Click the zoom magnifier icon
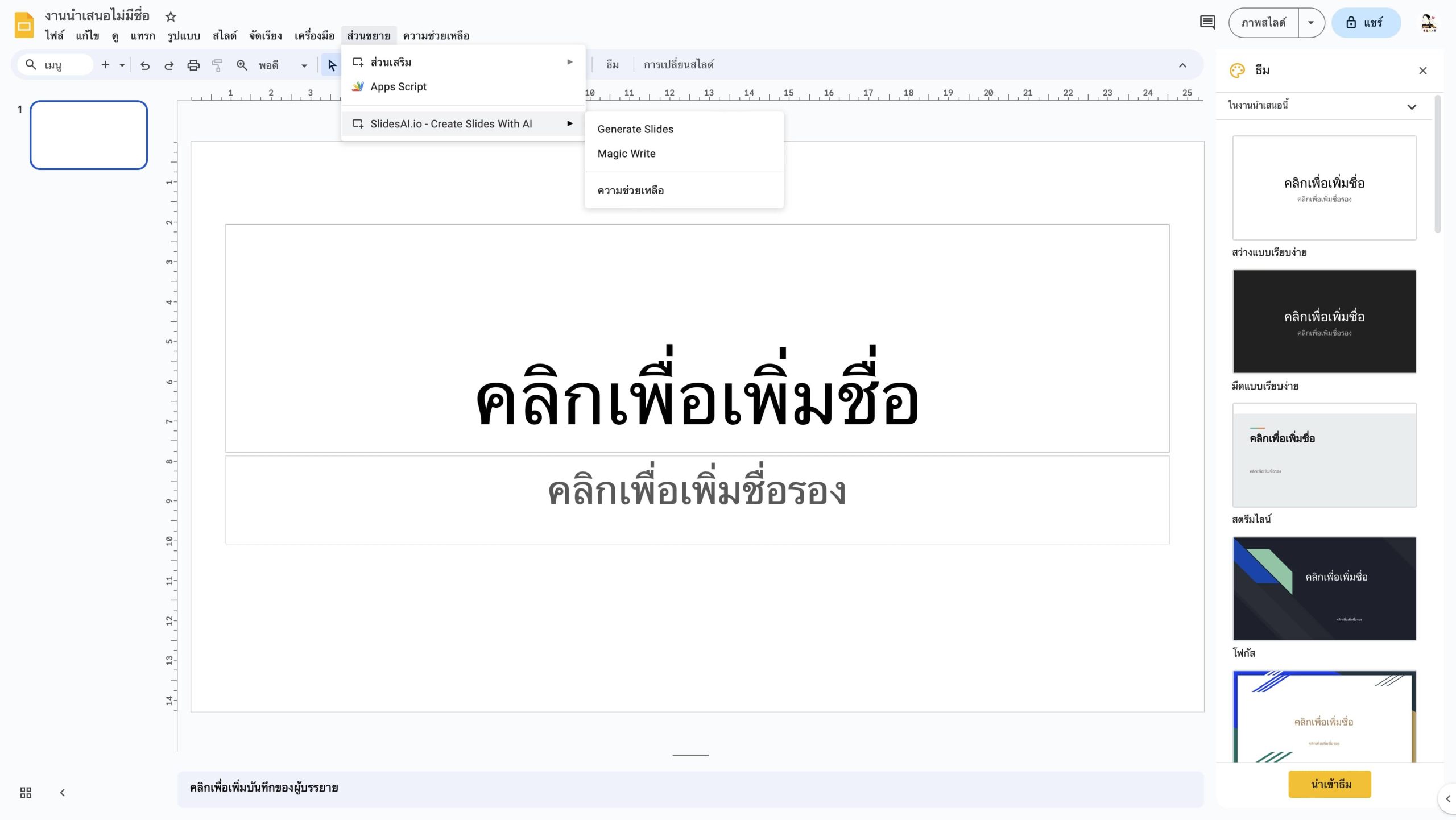1456x820 pixels. 242,65
